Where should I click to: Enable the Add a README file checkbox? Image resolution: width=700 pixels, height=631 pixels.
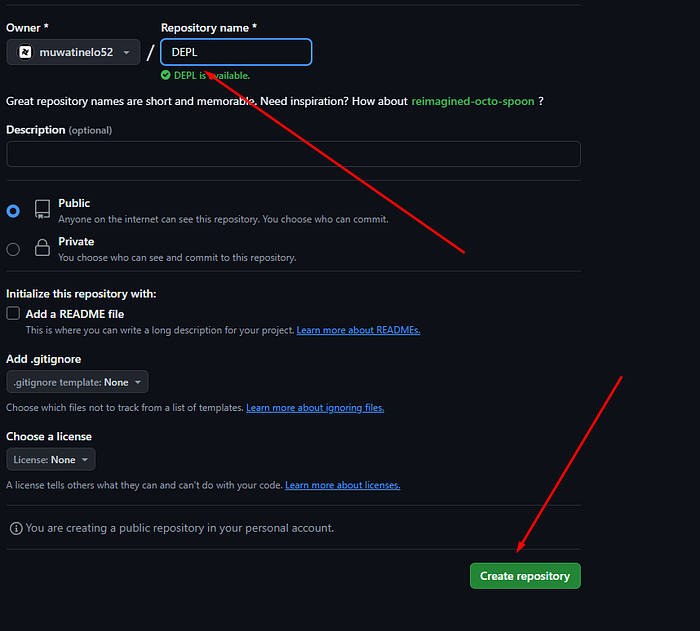[13, 313]
